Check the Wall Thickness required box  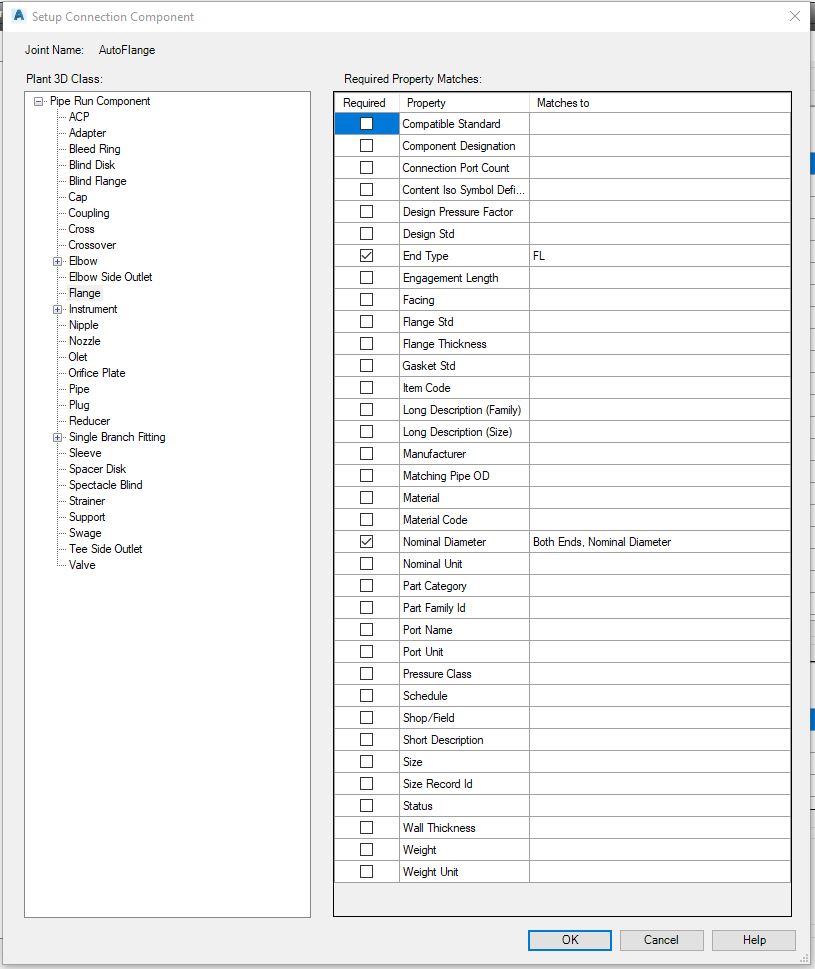pos(366,827)
